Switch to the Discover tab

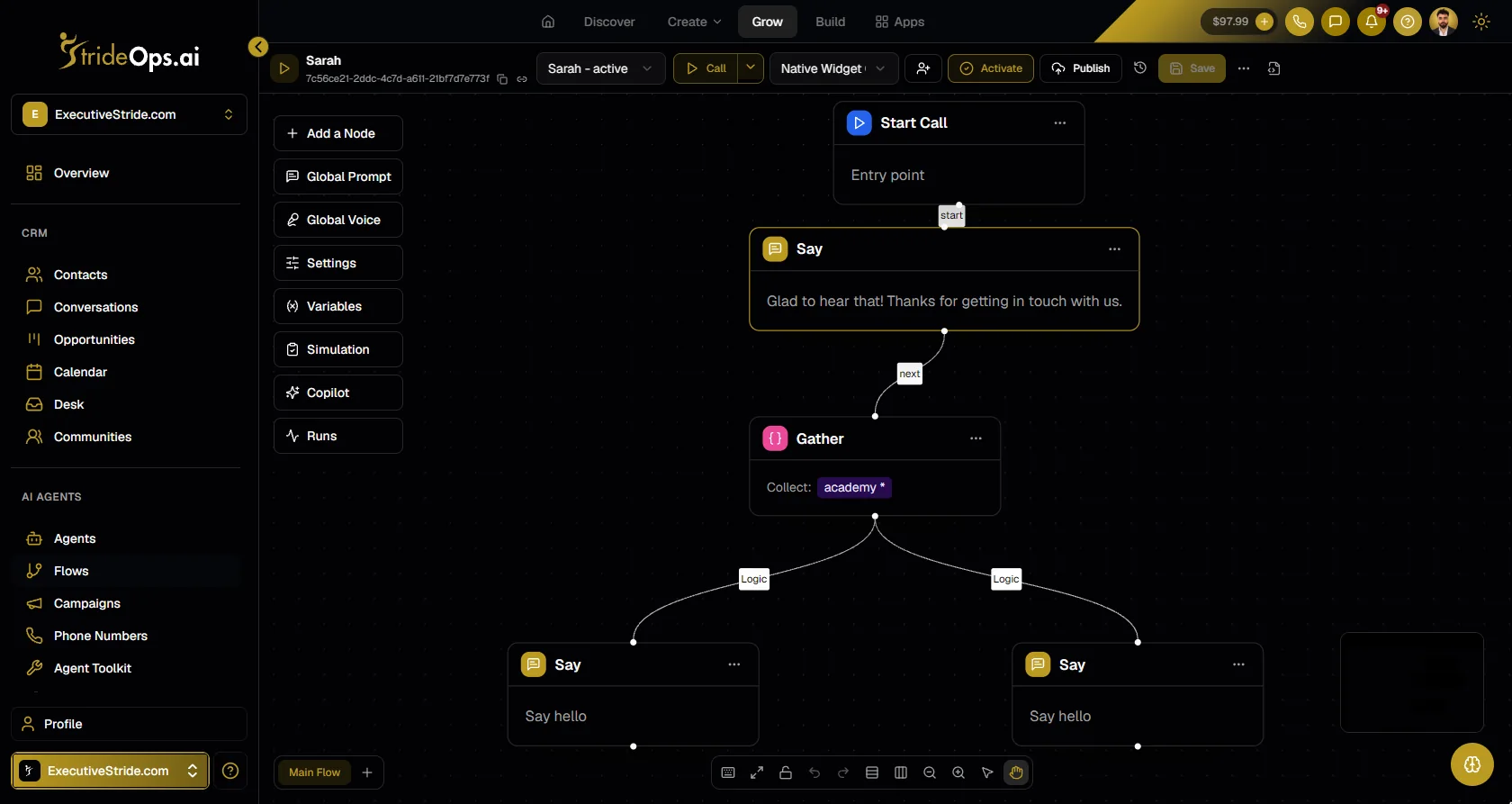609,22
